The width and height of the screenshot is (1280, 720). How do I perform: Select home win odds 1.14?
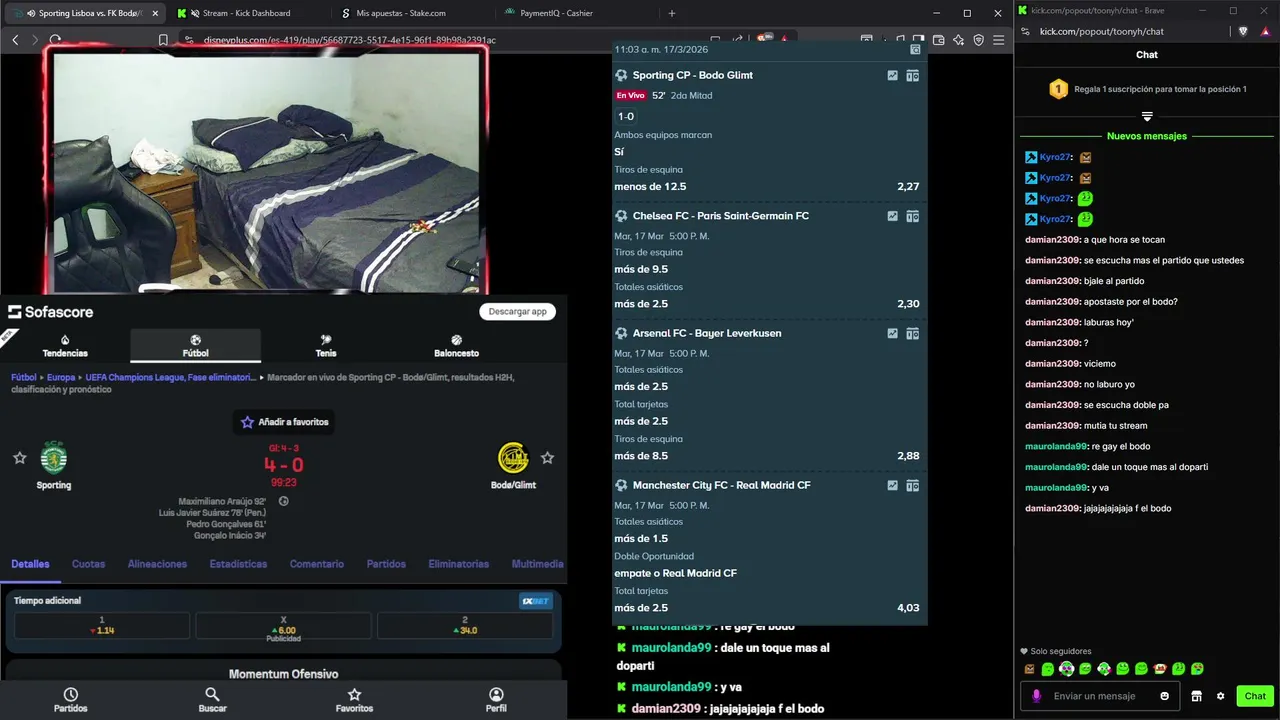102,626
